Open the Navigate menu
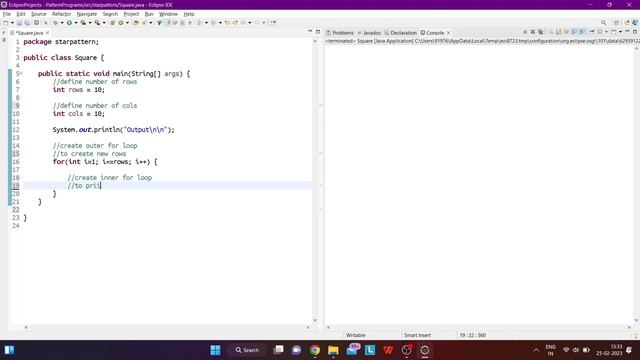Viewport: 640px width, 360px height. coord(87,14)
